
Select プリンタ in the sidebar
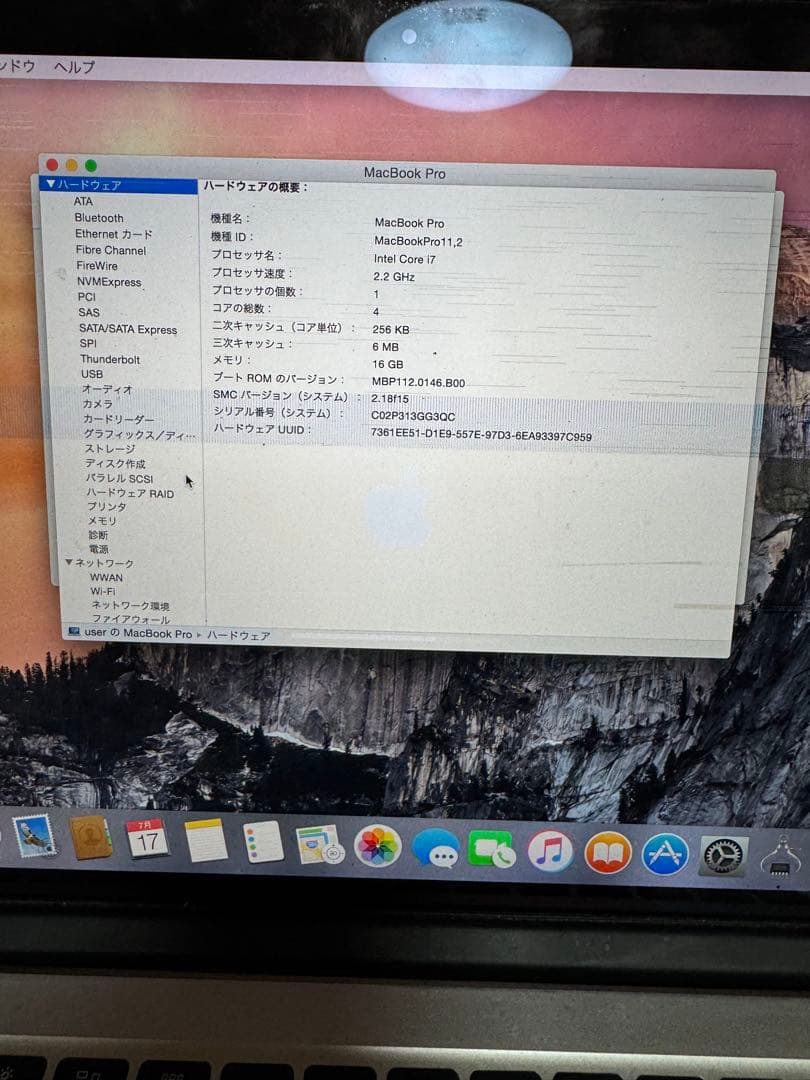pos(107,506)
